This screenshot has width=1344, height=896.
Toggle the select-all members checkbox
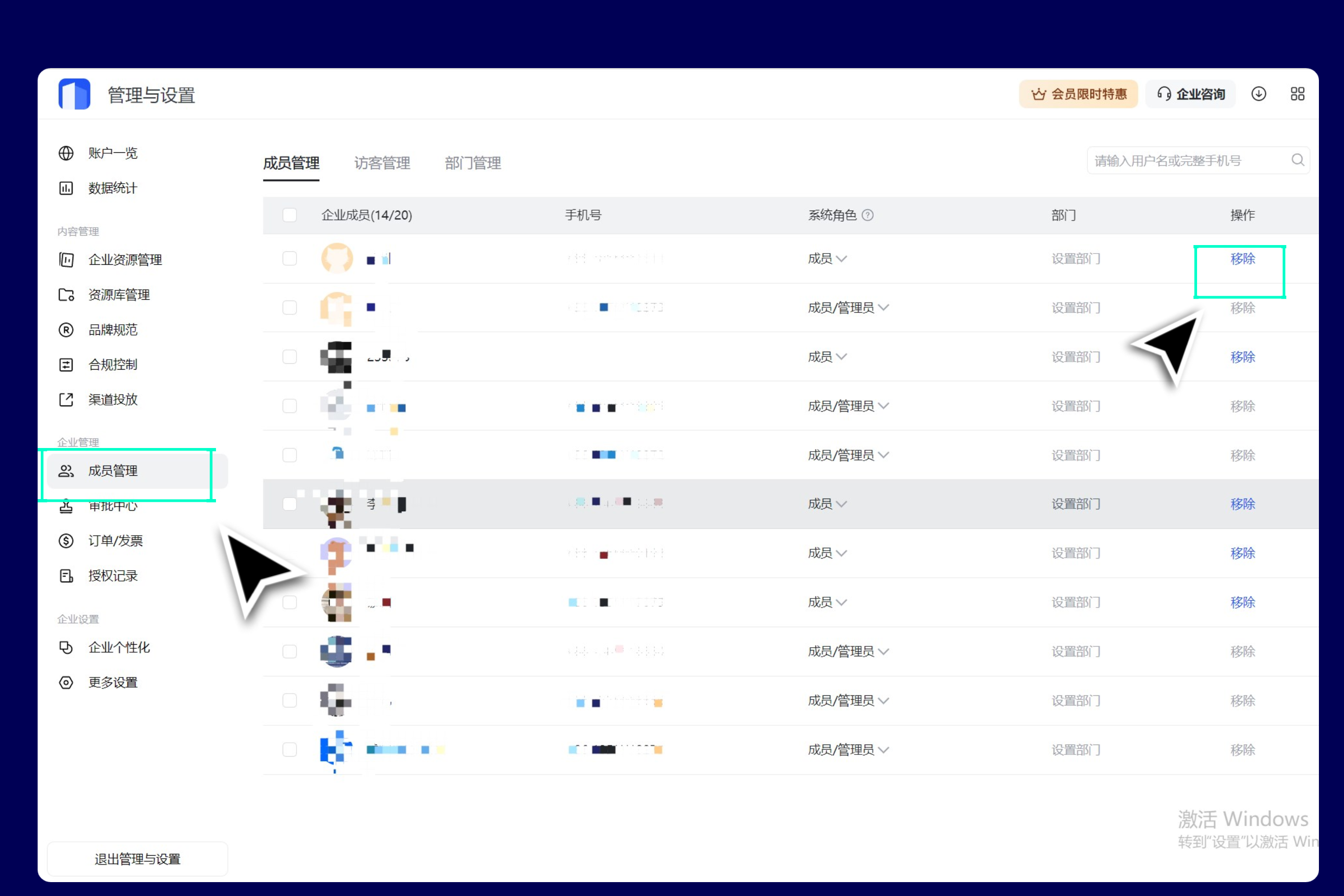pos(290,215)
